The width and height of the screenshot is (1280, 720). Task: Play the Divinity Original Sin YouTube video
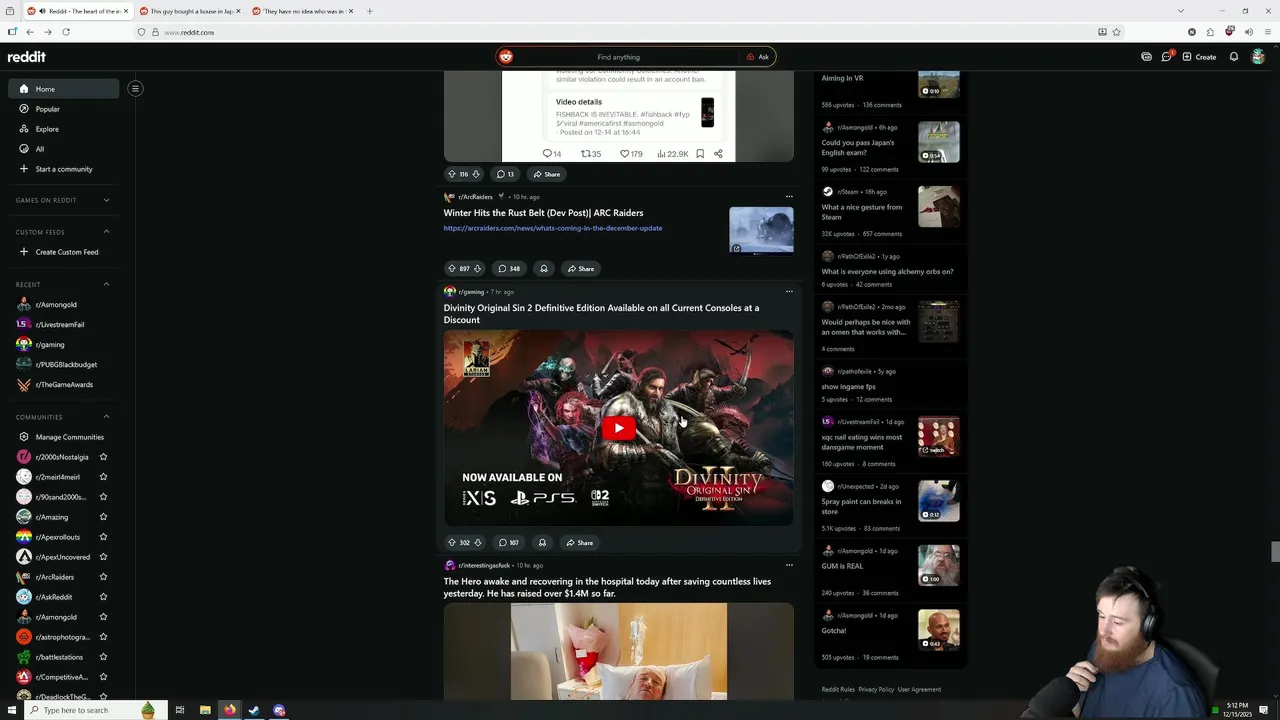click(619, 428)
